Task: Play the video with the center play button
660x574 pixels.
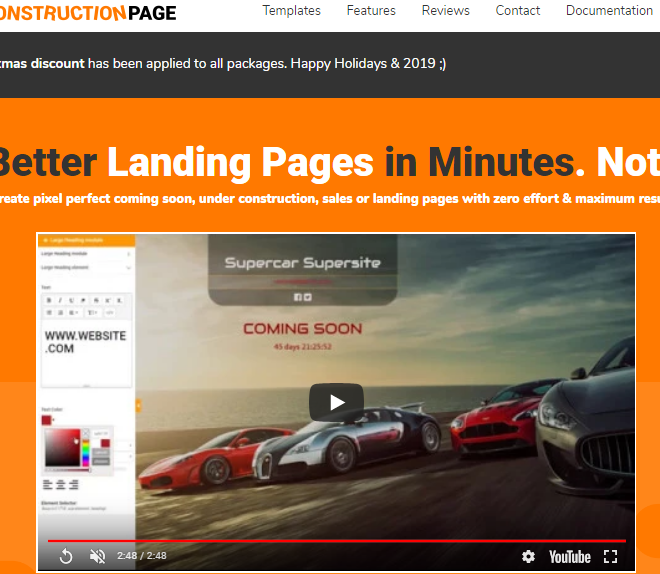Action: 336,402
